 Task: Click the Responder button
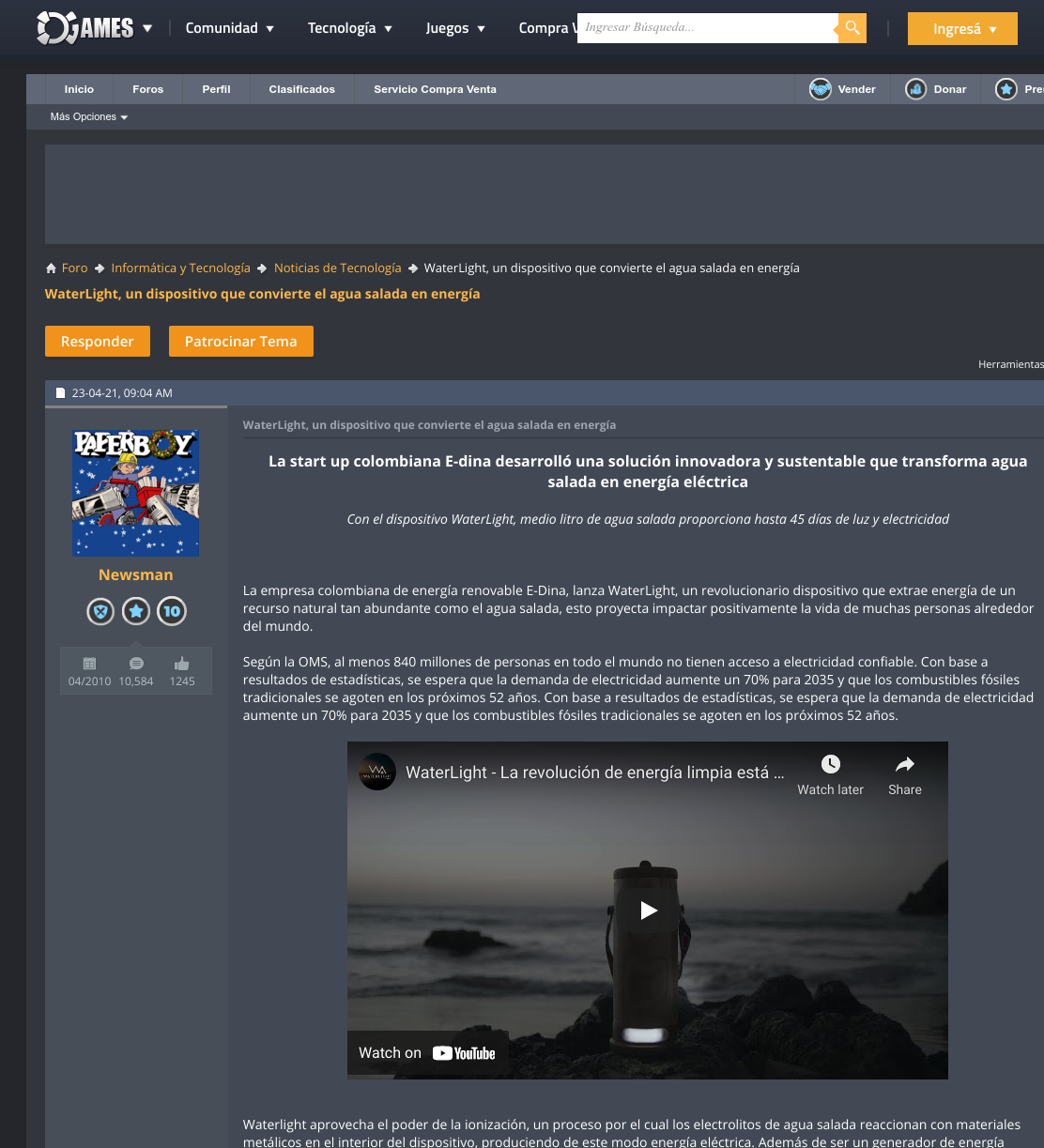[98, 341]
